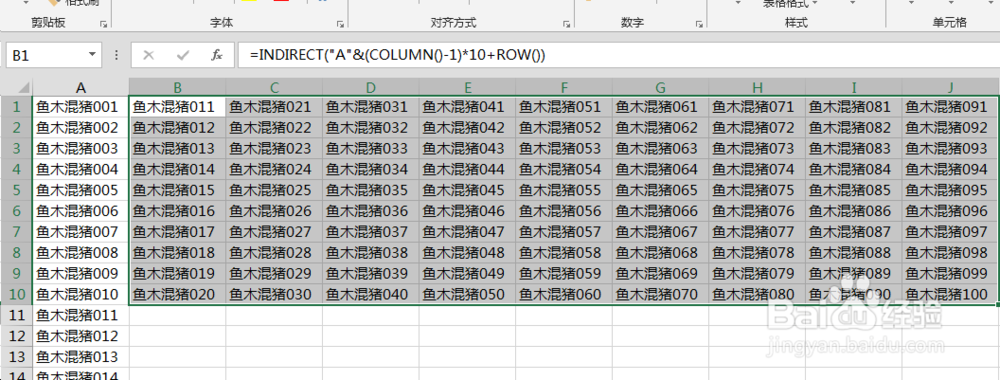Click cell containing 鱼木混猪010 in column A
Viewport: 1000px width, 380px height.
pos(81,294)
